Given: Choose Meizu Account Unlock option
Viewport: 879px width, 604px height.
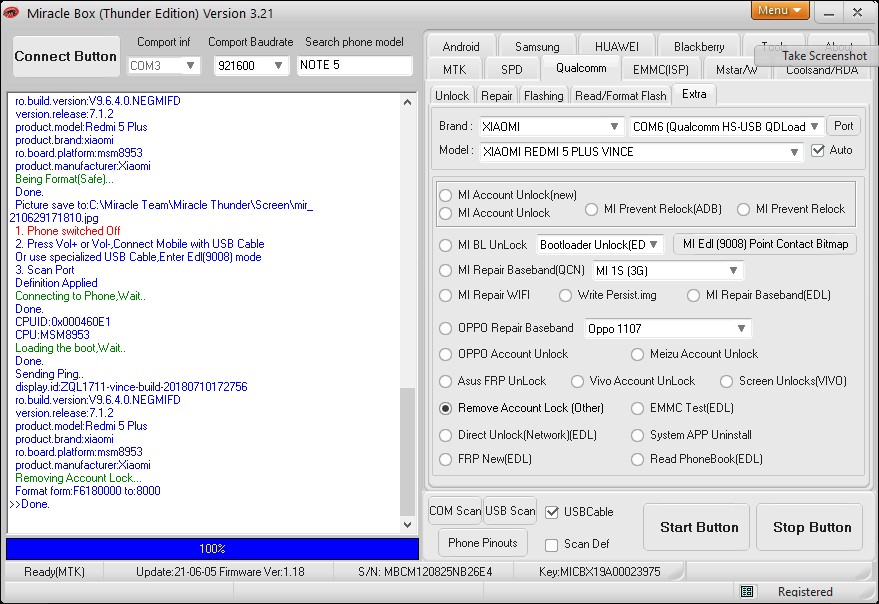Looking at the screenshot, I should [x=637, y=354].
